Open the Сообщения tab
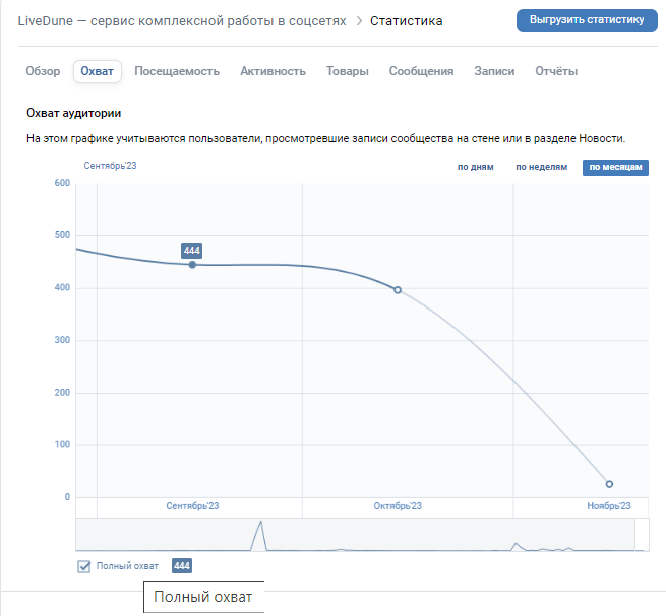This screenshot has width=666, height=616. [x=421, y=71]
